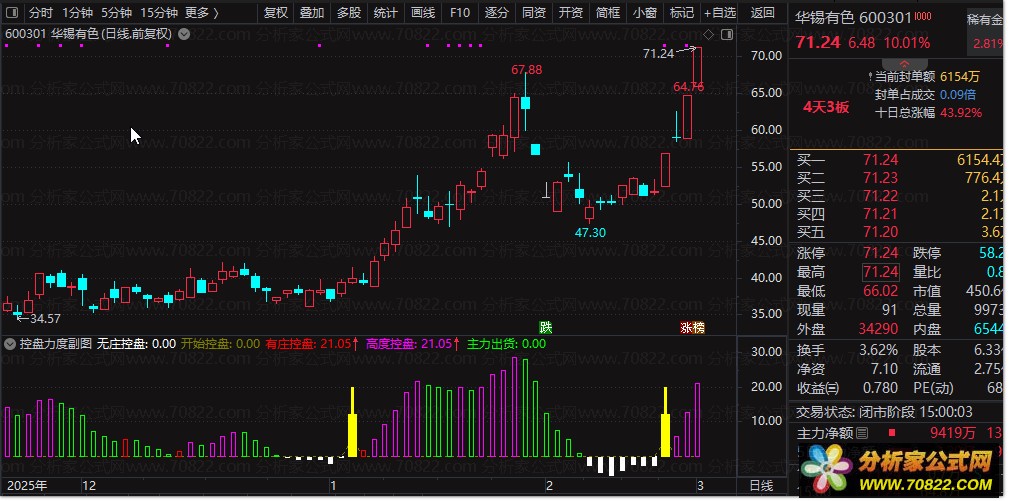Open dropdown arrow beside 华锡有色(日线.前复权)
1009x501 pixels.
(x=184, y=34)
